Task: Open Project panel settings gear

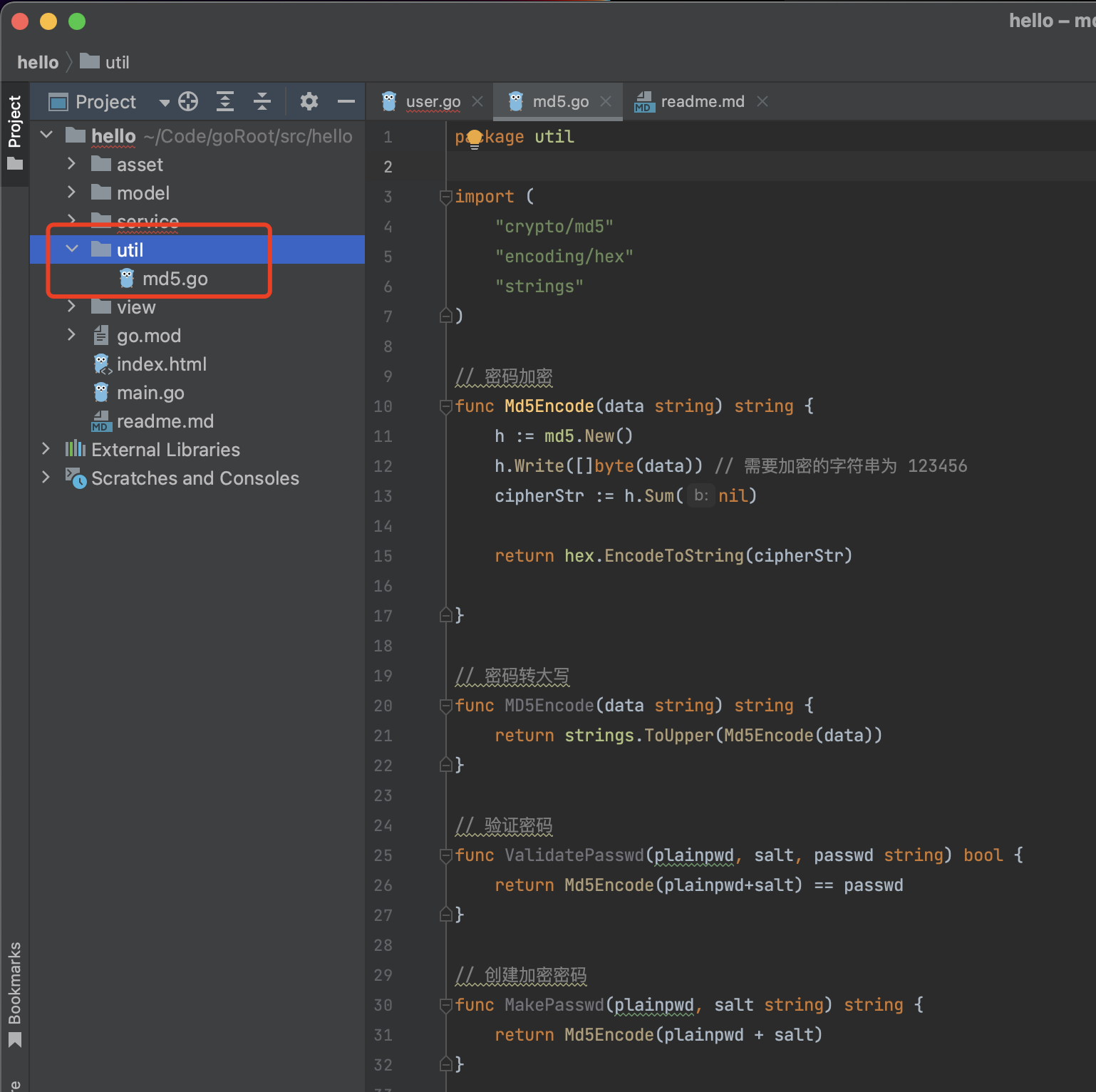Action: [309, 101]
